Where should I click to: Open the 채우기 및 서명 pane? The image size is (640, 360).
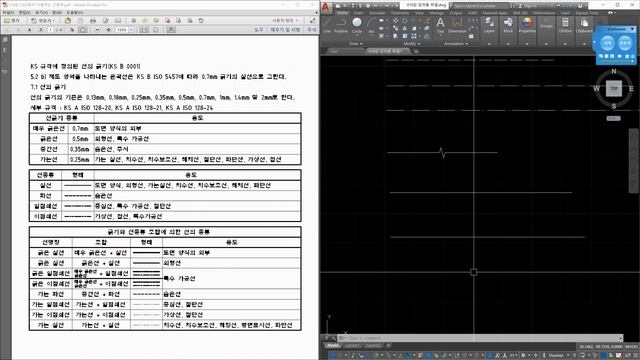285,30
